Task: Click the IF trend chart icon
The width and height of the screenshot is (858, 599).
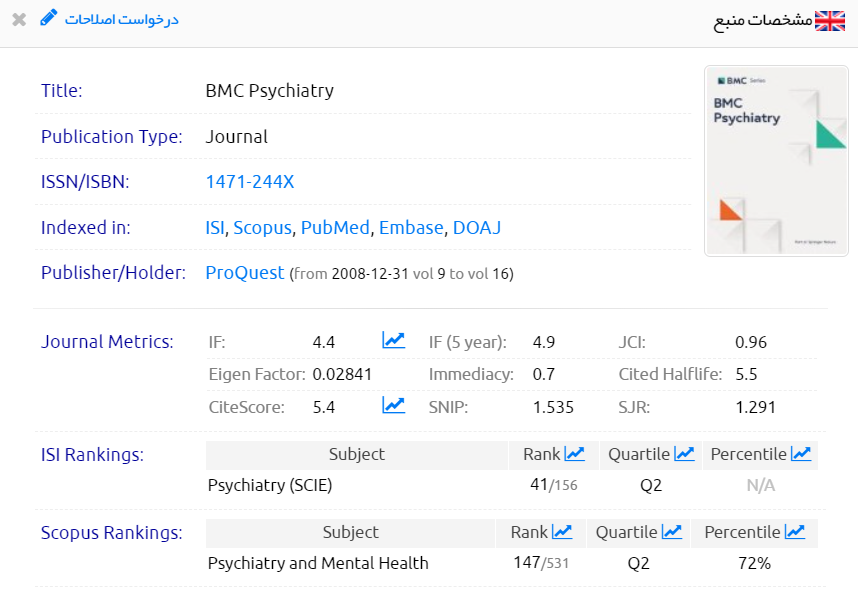Action: click(393, 341)
